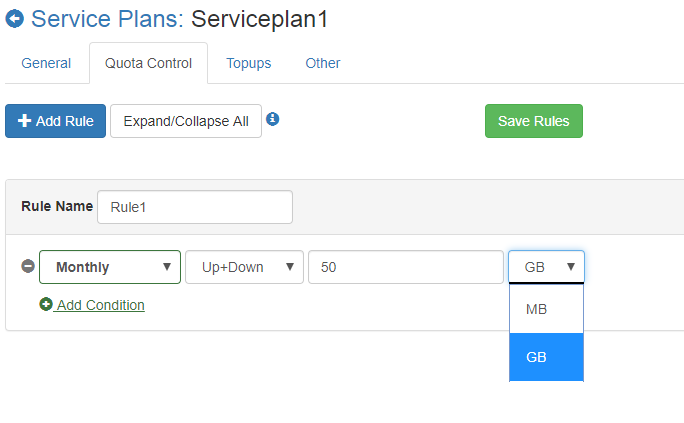Click the plus icon inside the Add Rule button
The width and height of the screenshot is (684, 423).
pyautogui.click(x=24, y=121)
